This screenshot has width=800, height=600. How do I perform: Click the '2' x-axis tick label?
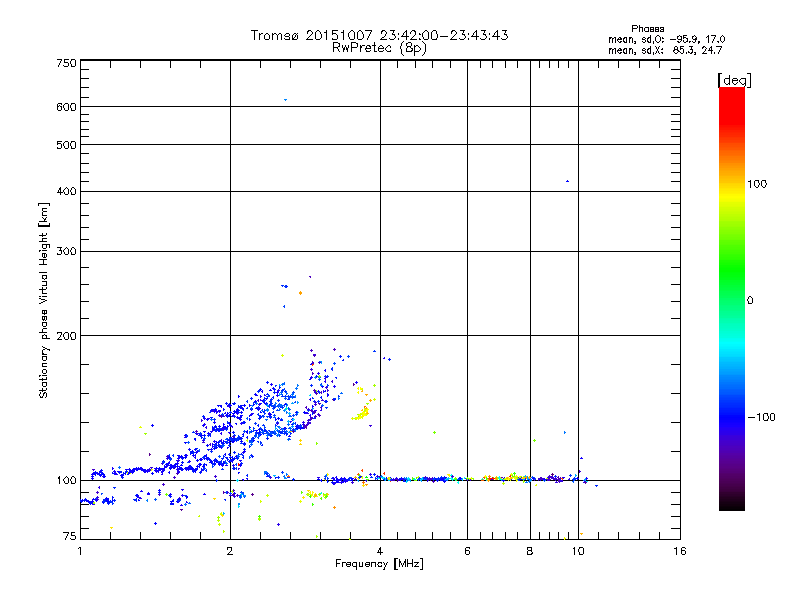pyautogui.click(x=230, y=551)
